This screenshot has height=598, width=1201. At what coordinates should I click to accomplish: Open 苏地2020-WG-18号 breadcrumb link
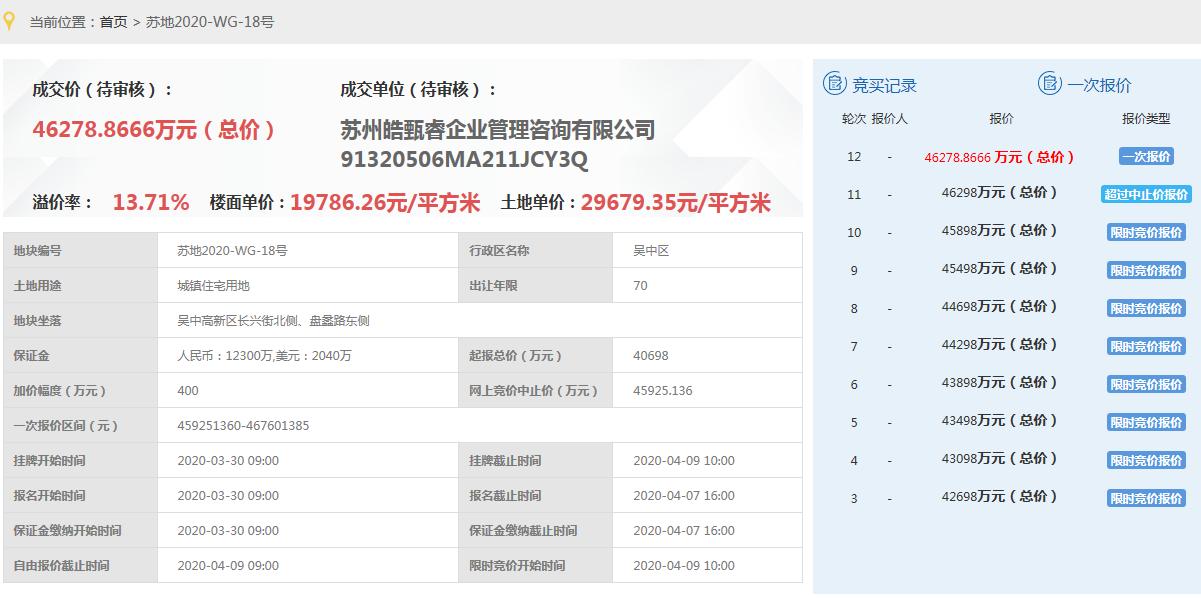pyautogui.click(x=210, y=21)
